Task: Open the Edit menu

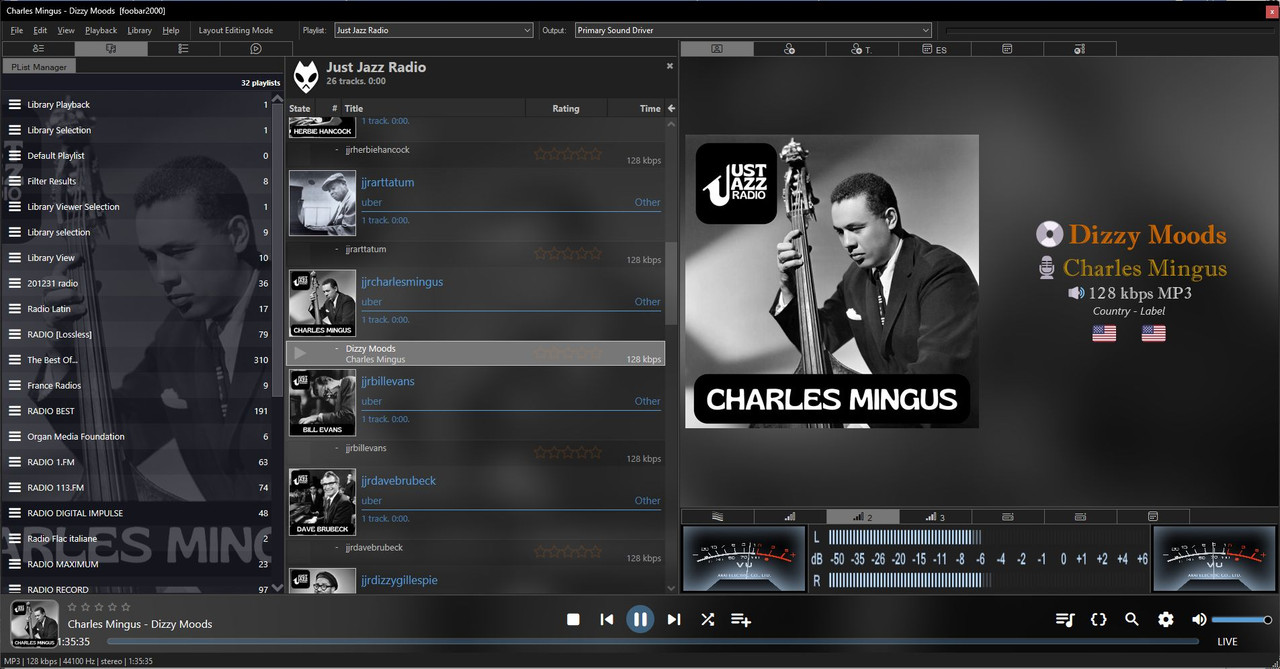Action: pyautogui.click(x=40, y=30)
